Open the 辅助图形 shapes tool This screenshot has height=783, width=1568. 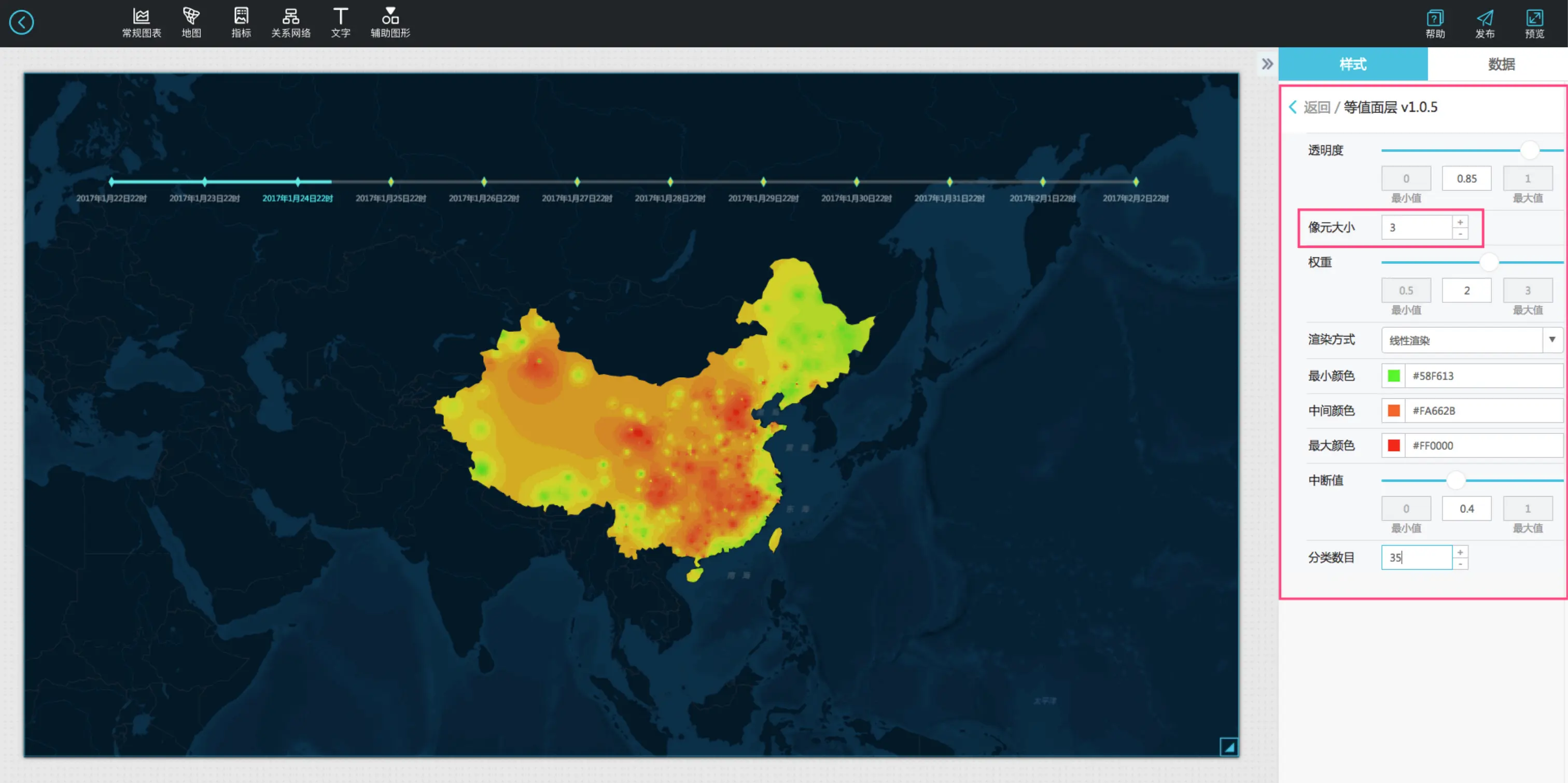point(390,22)
